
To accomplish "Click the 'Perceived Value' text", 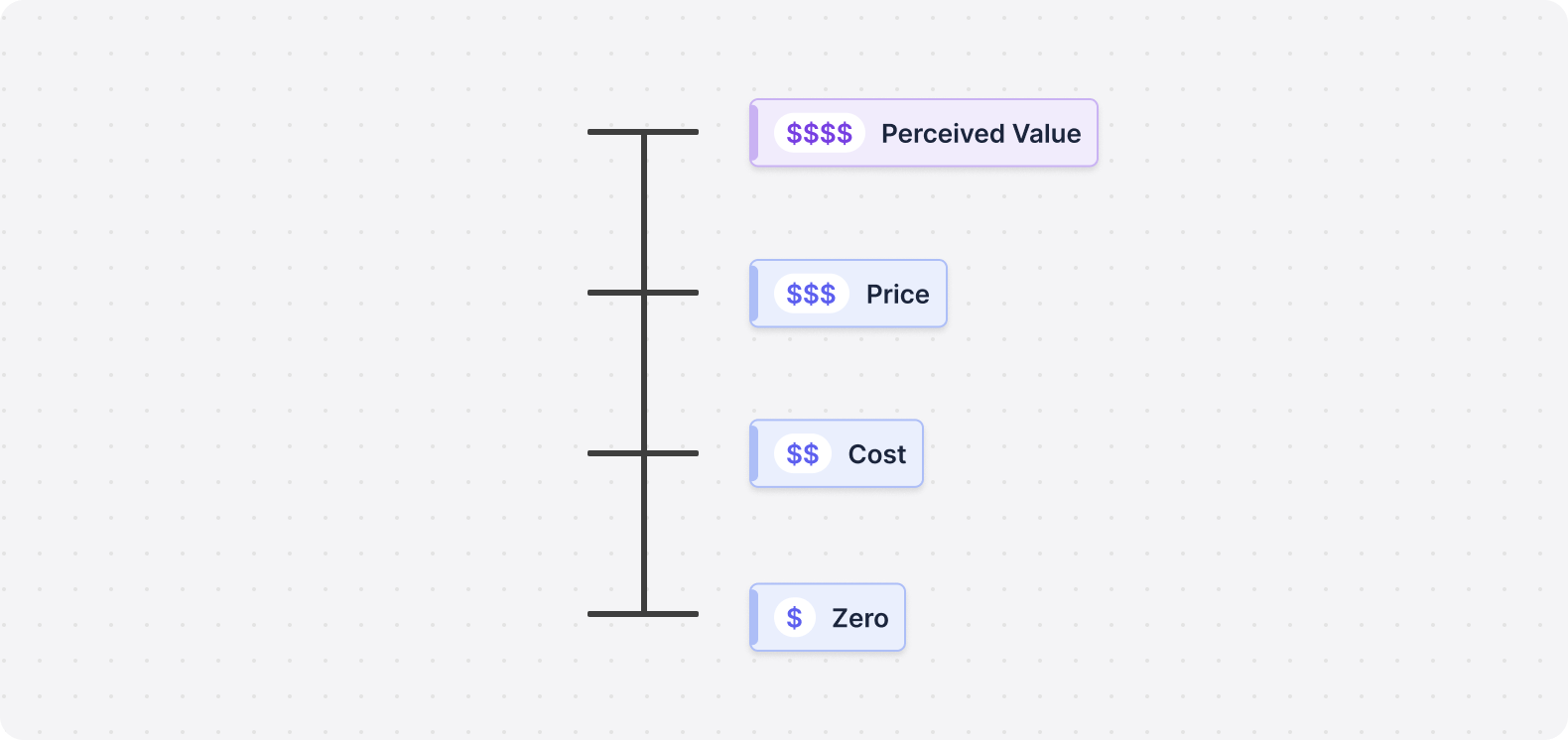I will point(981,133).
